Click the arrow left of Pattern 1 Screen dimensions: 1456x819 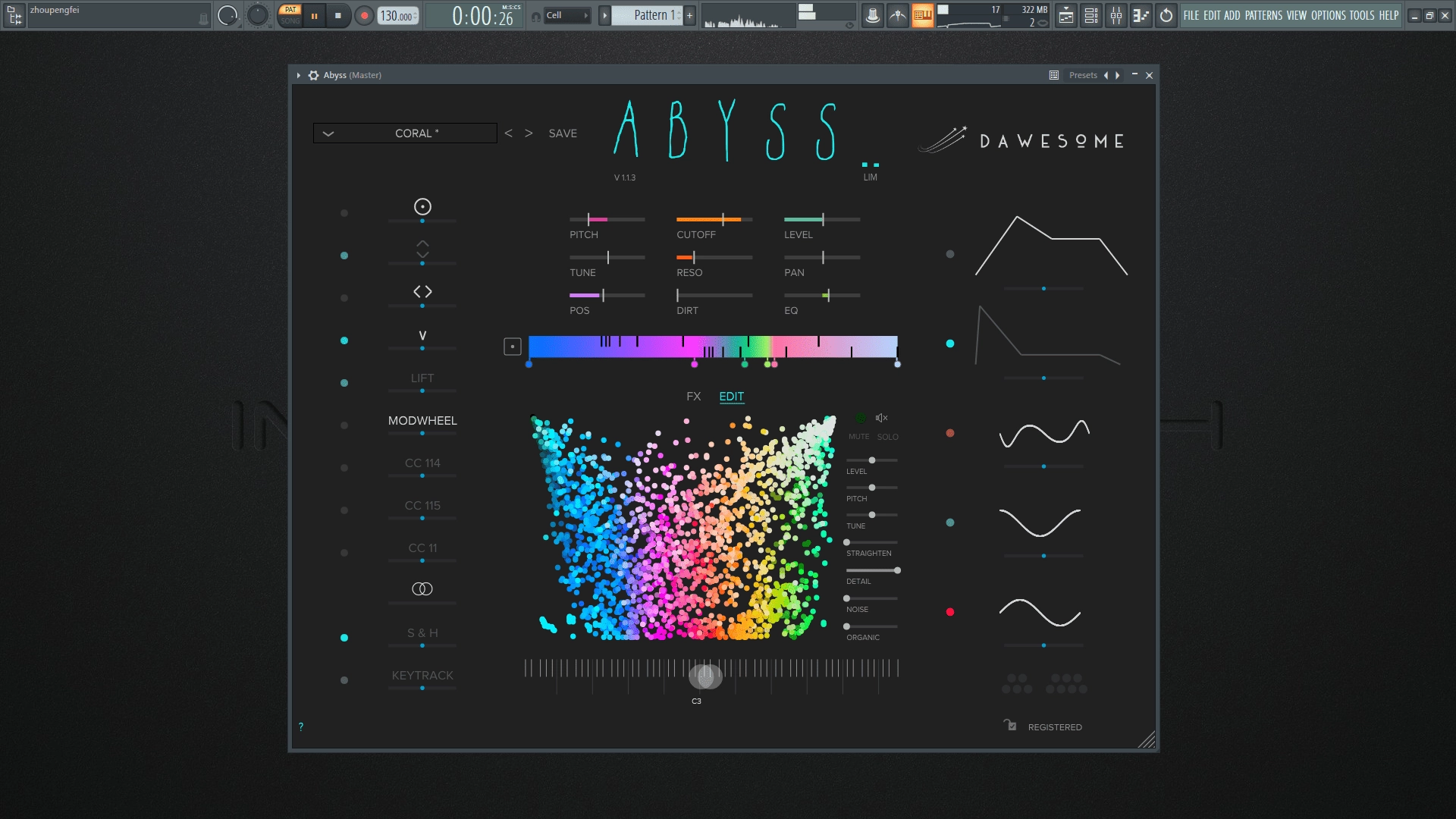point(604,15)
